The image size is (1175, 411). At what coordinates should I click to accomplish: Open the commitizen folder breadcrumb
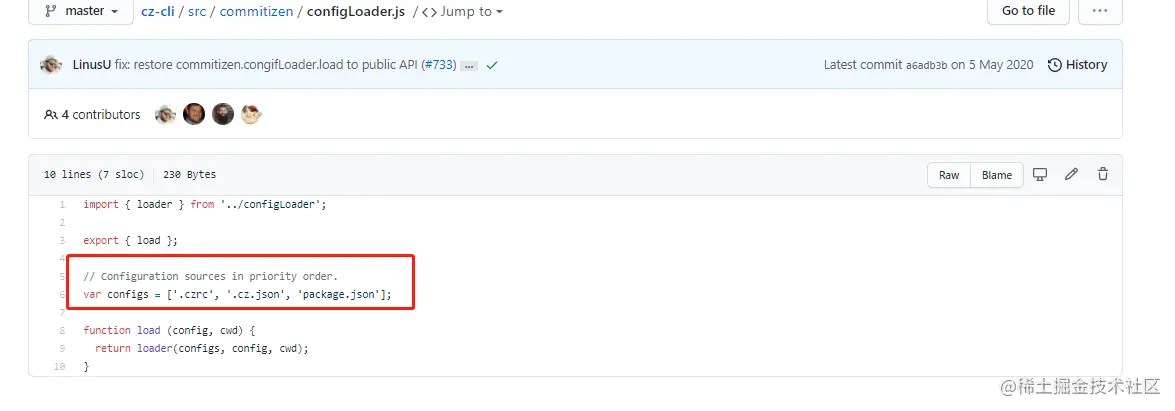pyautogui.click(x=256, y=11)
